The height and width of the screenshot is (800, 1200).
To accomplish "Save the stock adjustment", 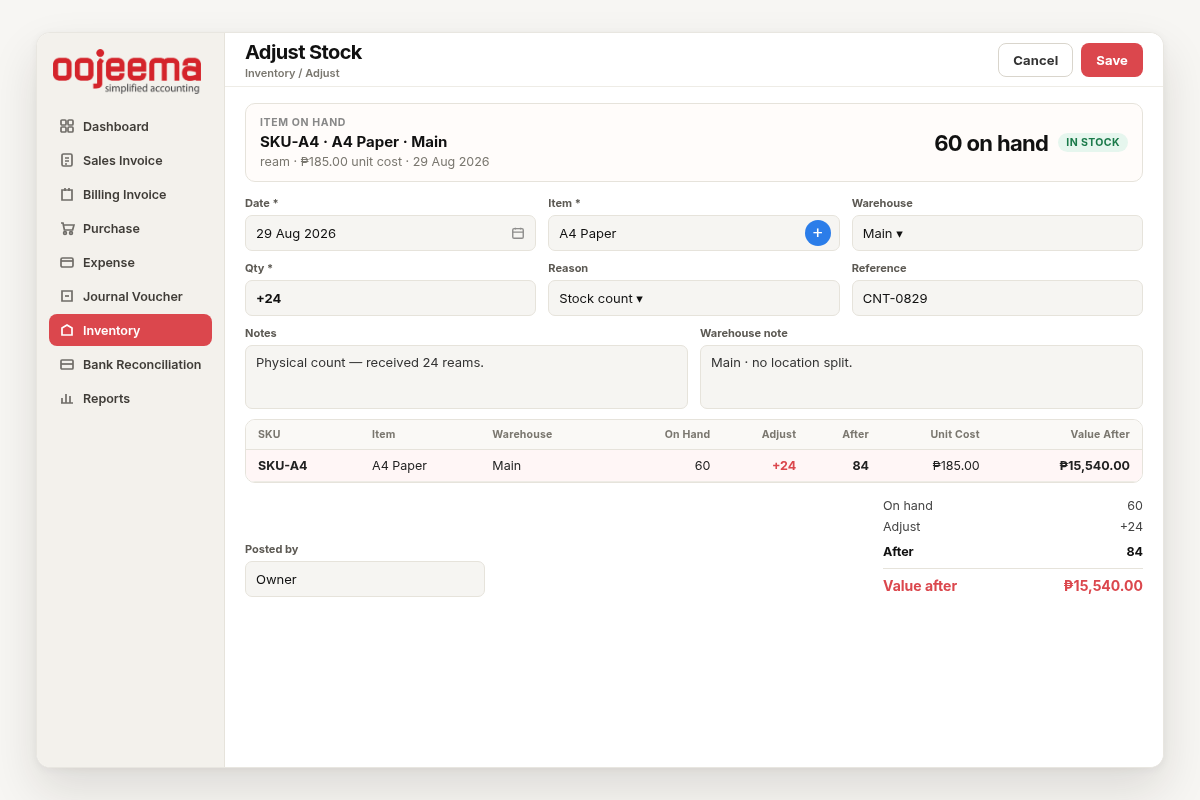I will click(1112, 60).
